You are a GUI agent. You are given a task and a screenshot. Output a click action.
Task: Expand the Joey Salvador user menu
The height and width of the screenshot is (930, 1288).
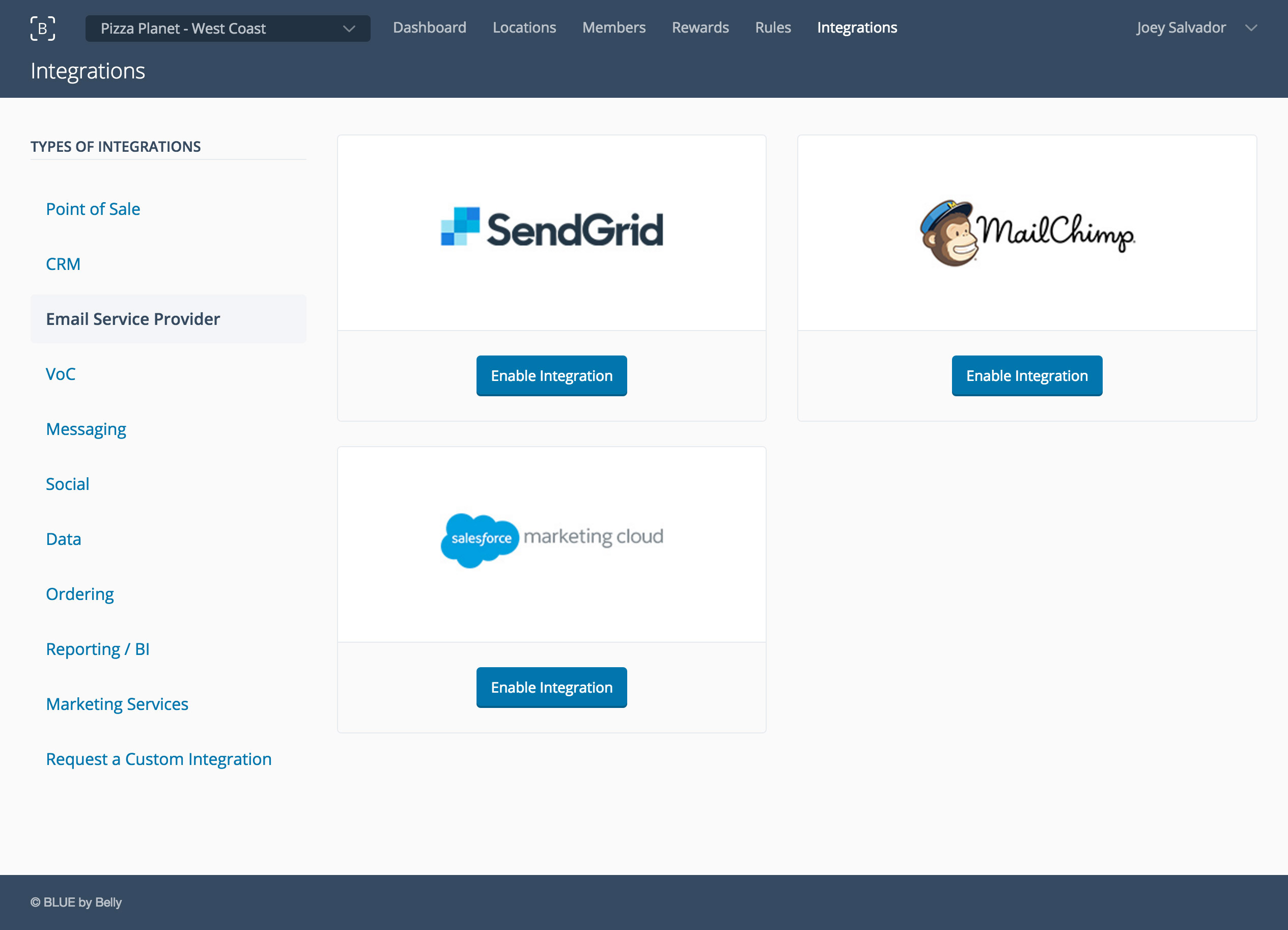point(1196,28)
